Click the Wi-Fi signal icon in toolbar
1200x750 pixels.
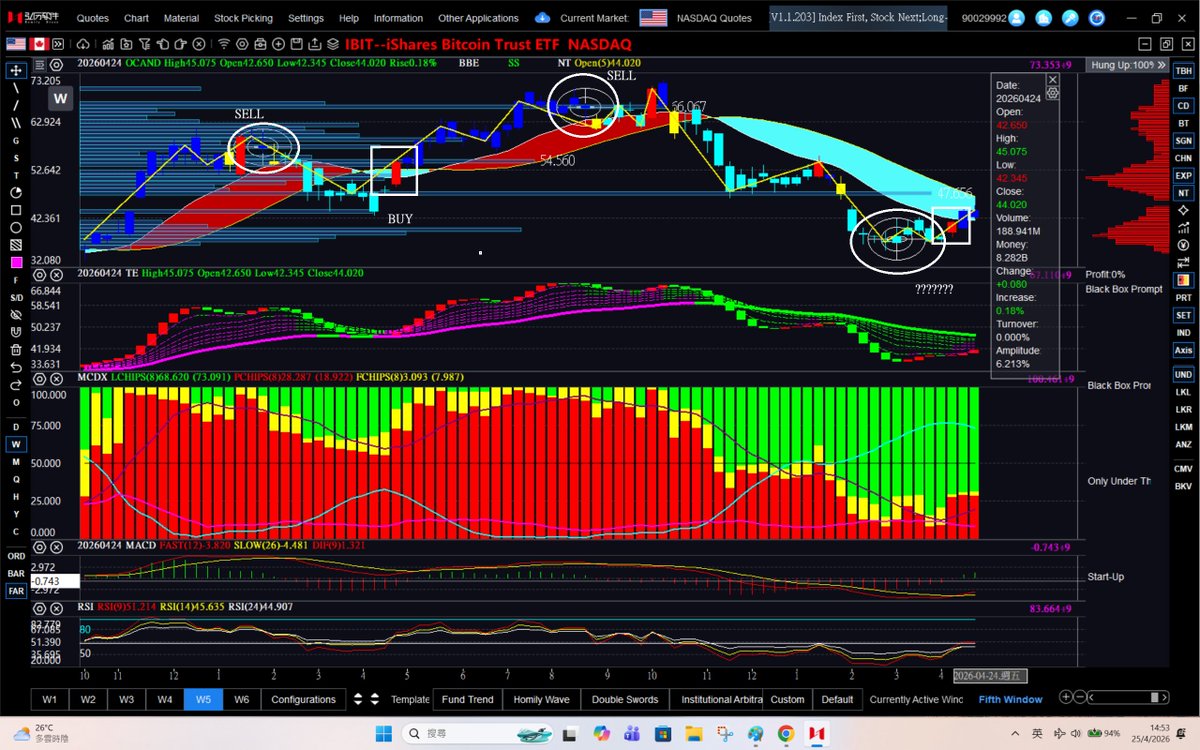coord(224,44)
